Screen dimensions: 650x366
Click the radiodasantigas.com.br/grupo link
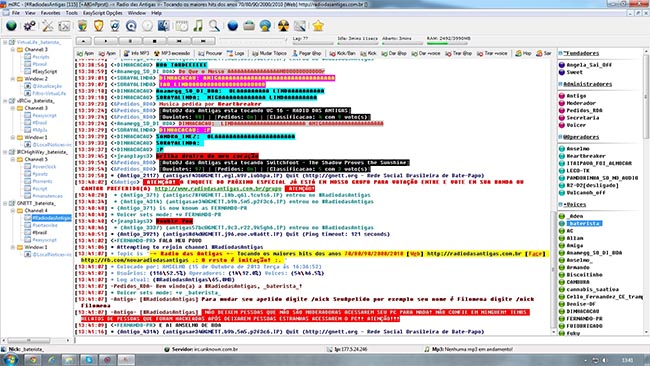(218, 189)
